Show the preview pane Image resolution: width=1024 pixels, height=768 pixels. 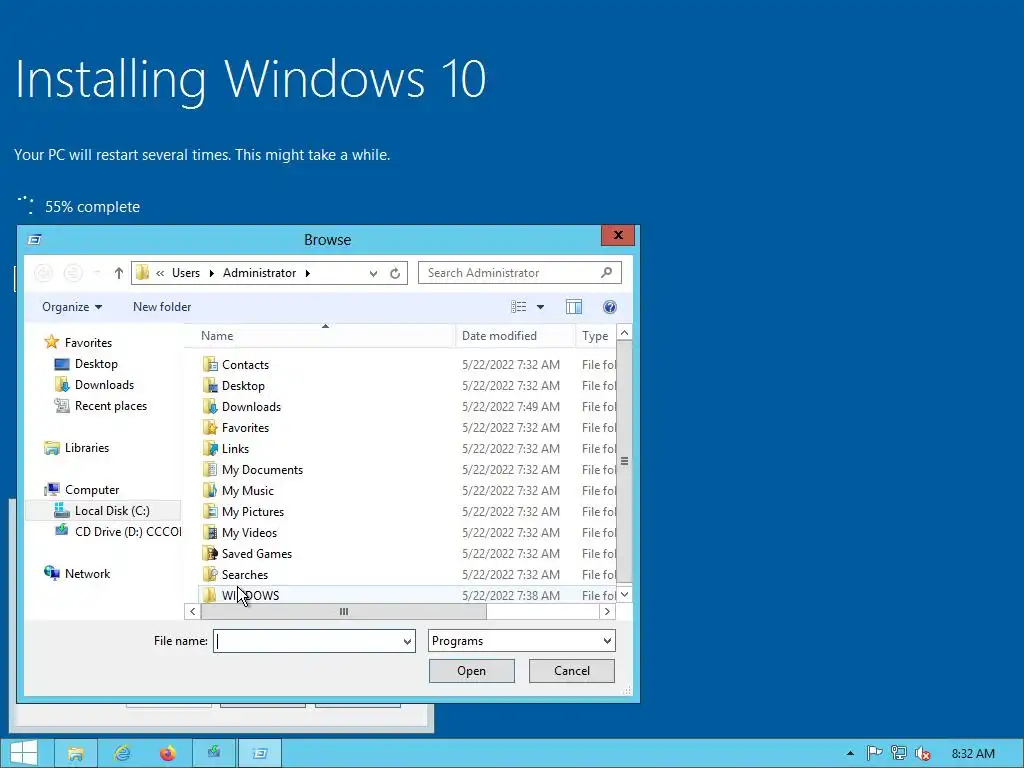pyautogui.click(x=574, y=307)
